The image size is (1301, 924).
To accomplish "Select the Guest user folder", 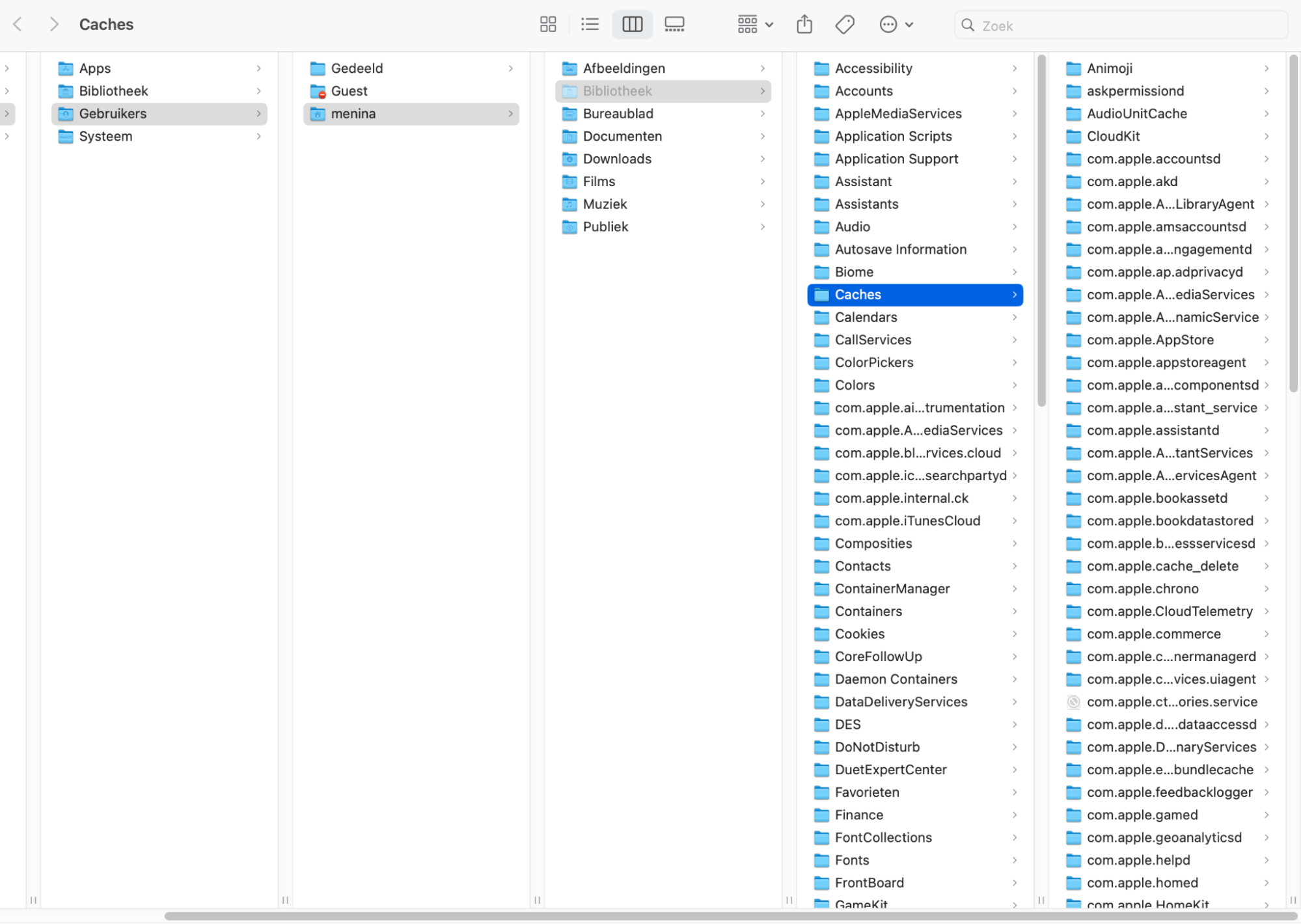I will 349,91.
